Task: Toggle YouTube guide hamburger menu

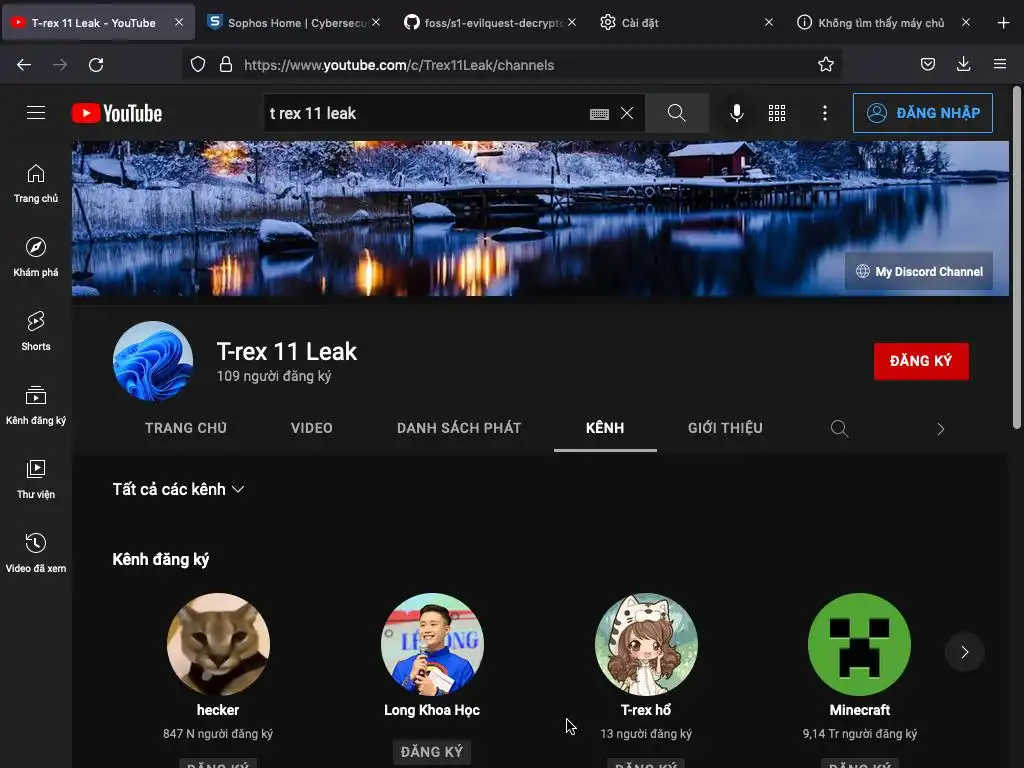Action: (36, 113)
